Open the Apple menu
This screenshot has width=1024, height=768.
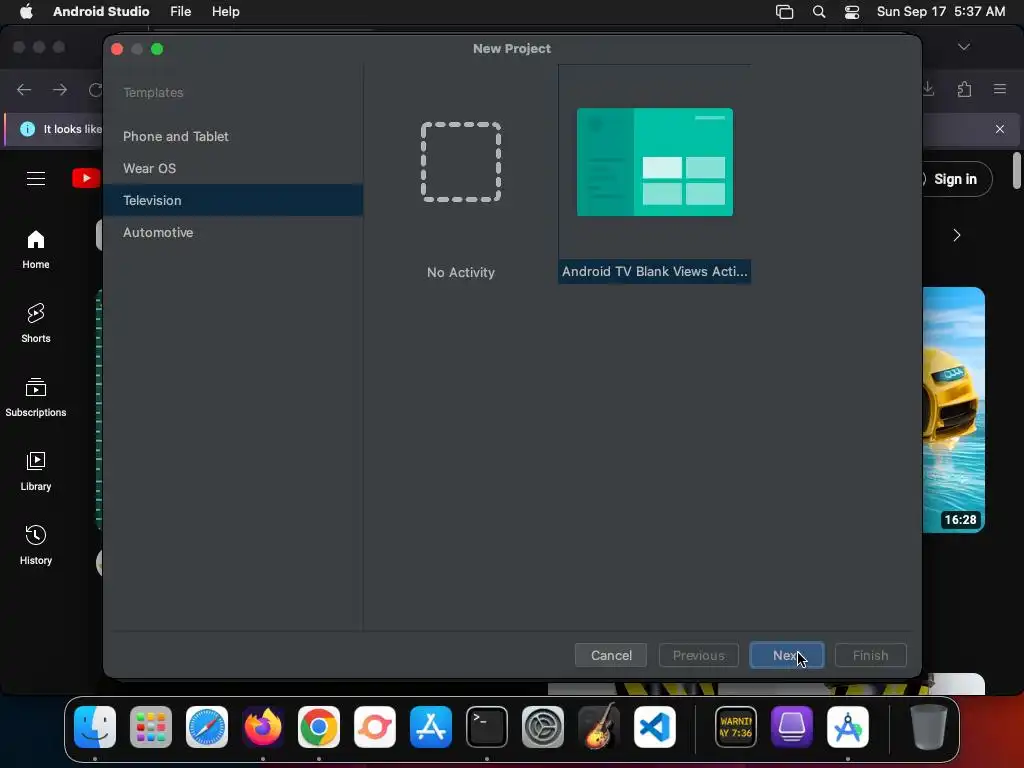click(x=26, y=12)
